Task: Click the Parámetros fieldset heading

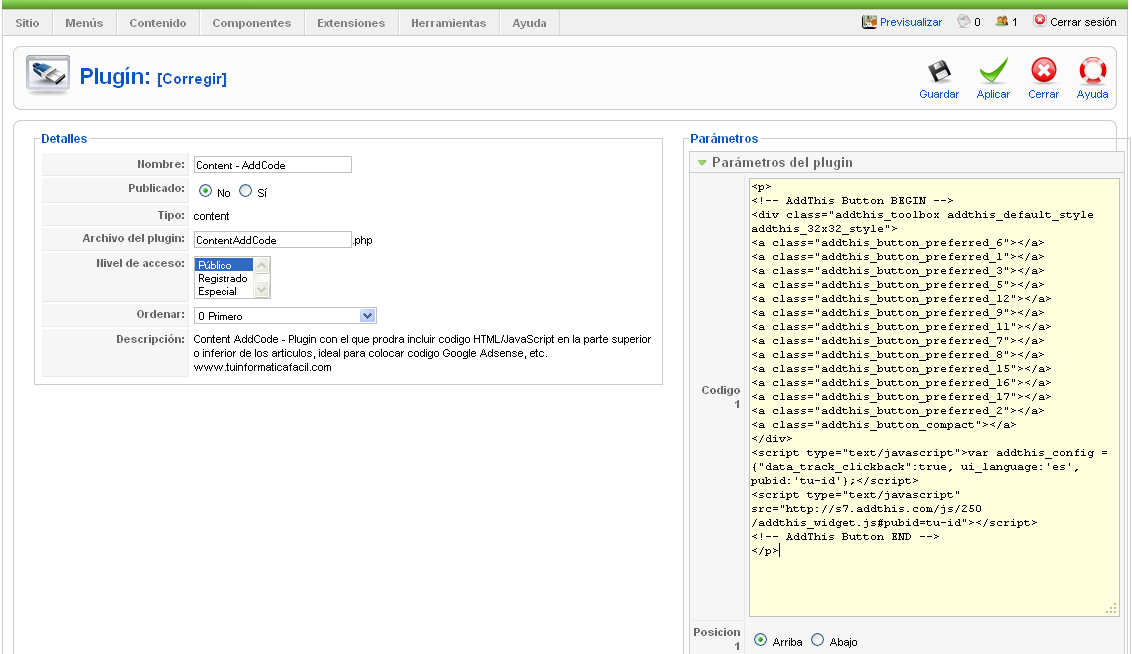Action: (724, 139)
